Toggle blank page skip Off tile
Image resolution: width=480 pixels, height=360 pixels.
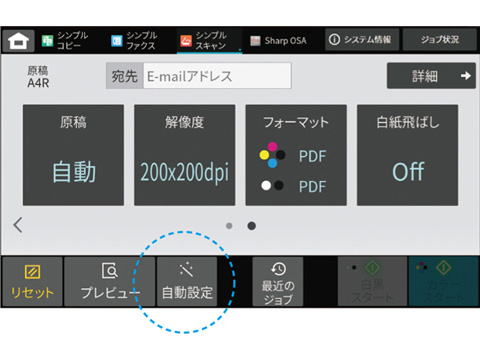pos(407,155)
